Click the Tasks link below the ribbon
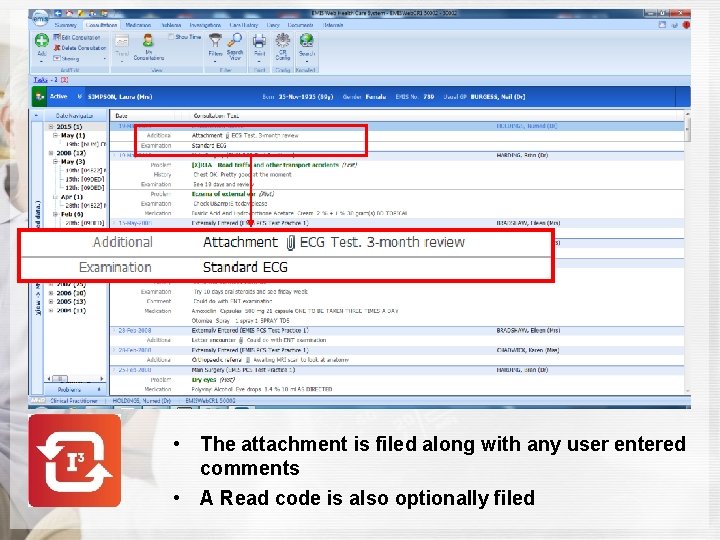 point(40,80)
